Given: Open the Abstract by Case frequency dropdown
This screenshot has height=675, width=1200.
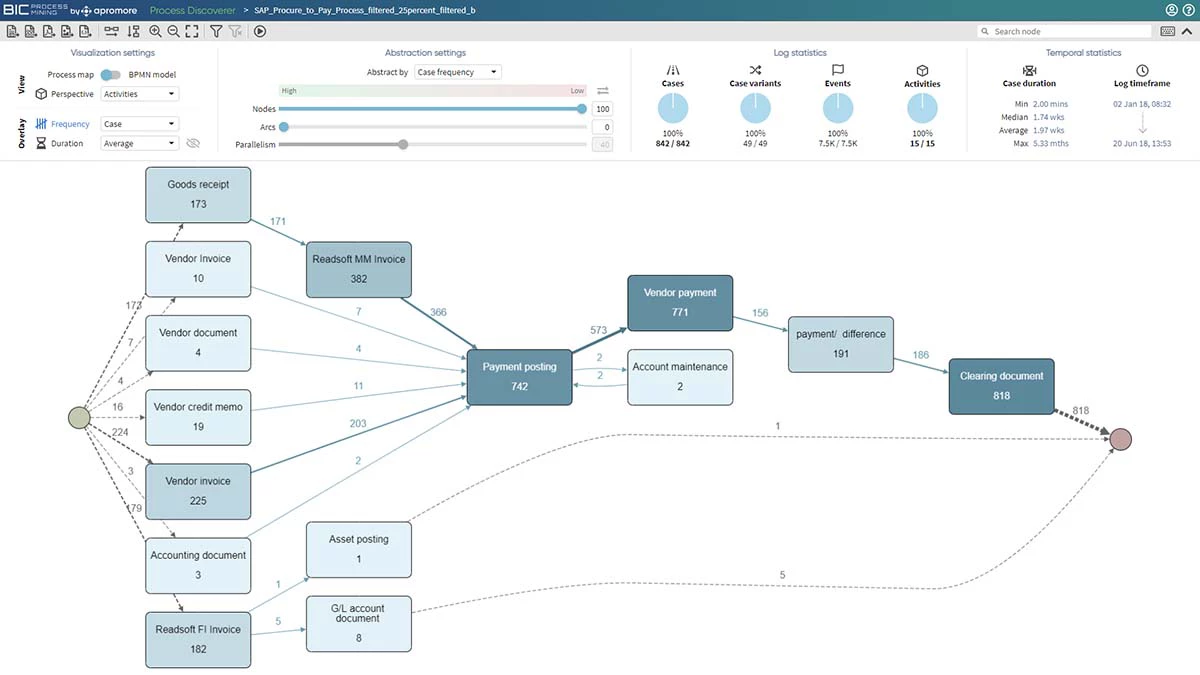Looking at the screenshot, I should (x=460, y=71).
